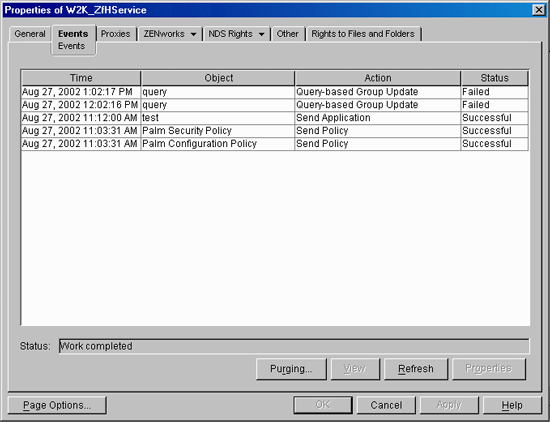Open the Proxies tab
The width and height of the screenshot is (550, 422).
tap(115, 34)
